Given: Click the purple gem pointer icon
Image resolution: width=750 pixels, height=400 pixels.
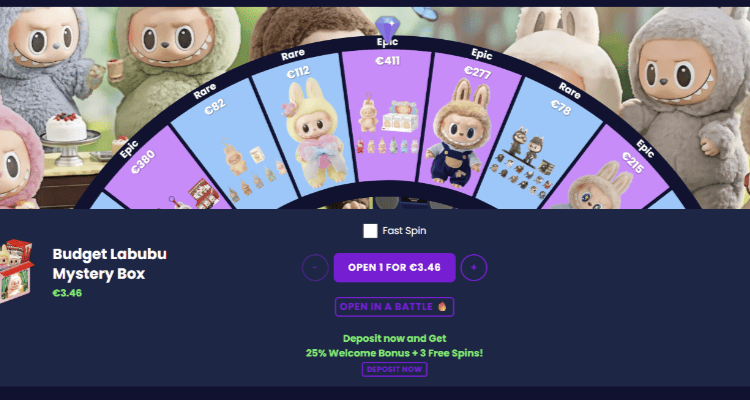Looking at the screenshot, I should click(x=386, y=28).
